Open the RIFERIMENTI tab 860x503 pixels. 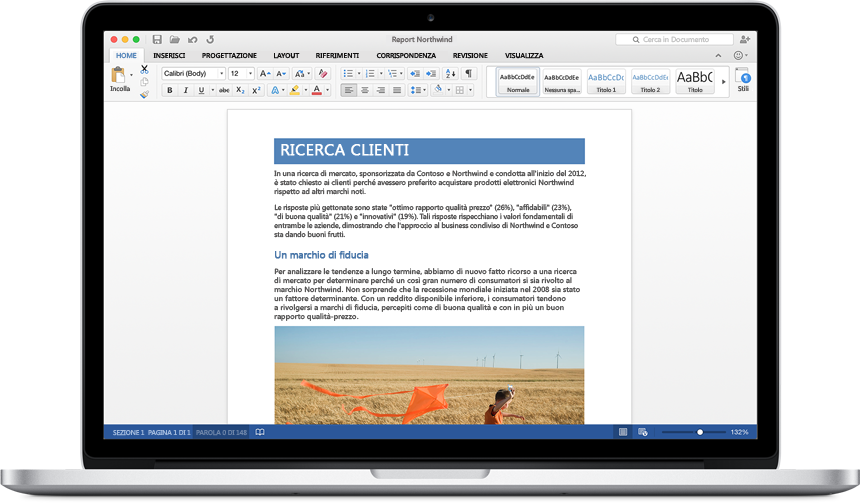[337, 55]
